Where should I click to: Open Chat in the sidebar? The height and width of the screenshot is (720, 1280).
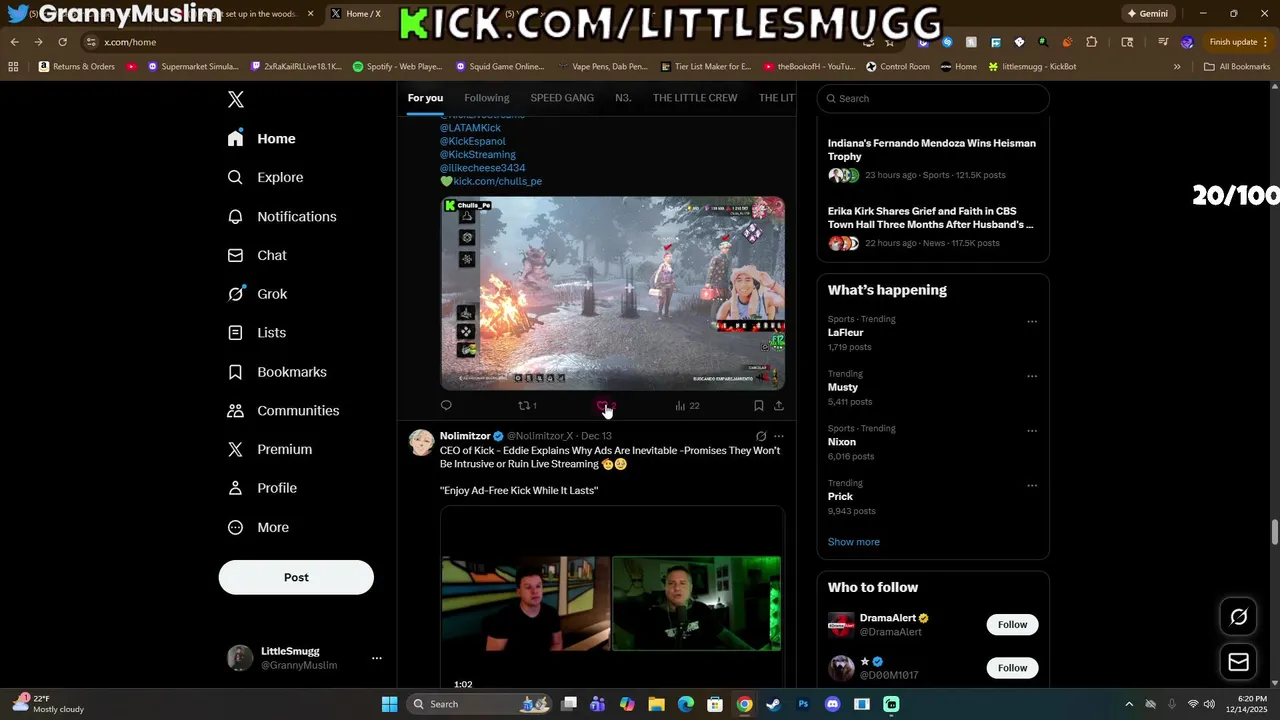(x=258, y=255)
